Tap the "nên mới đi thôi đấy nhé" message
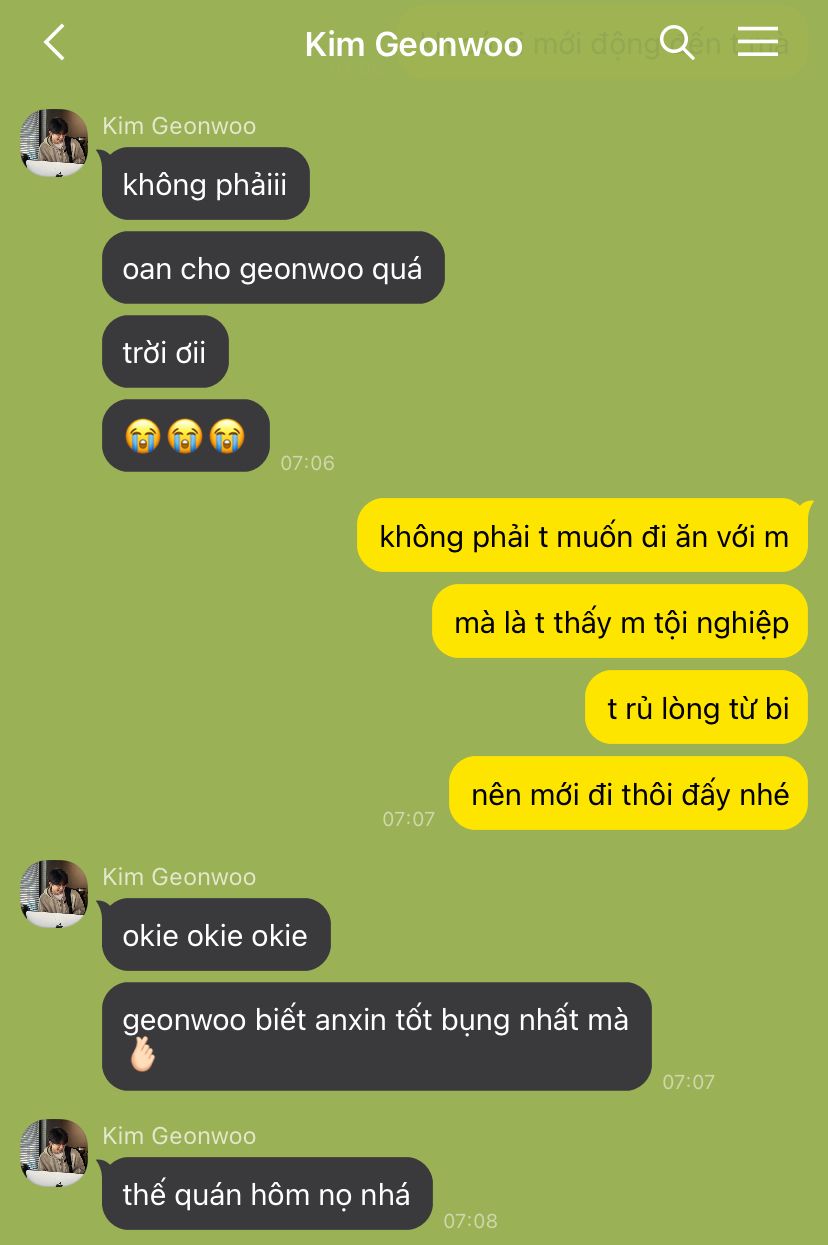The height and width of the screenshot is (1245, 828). 629,794
